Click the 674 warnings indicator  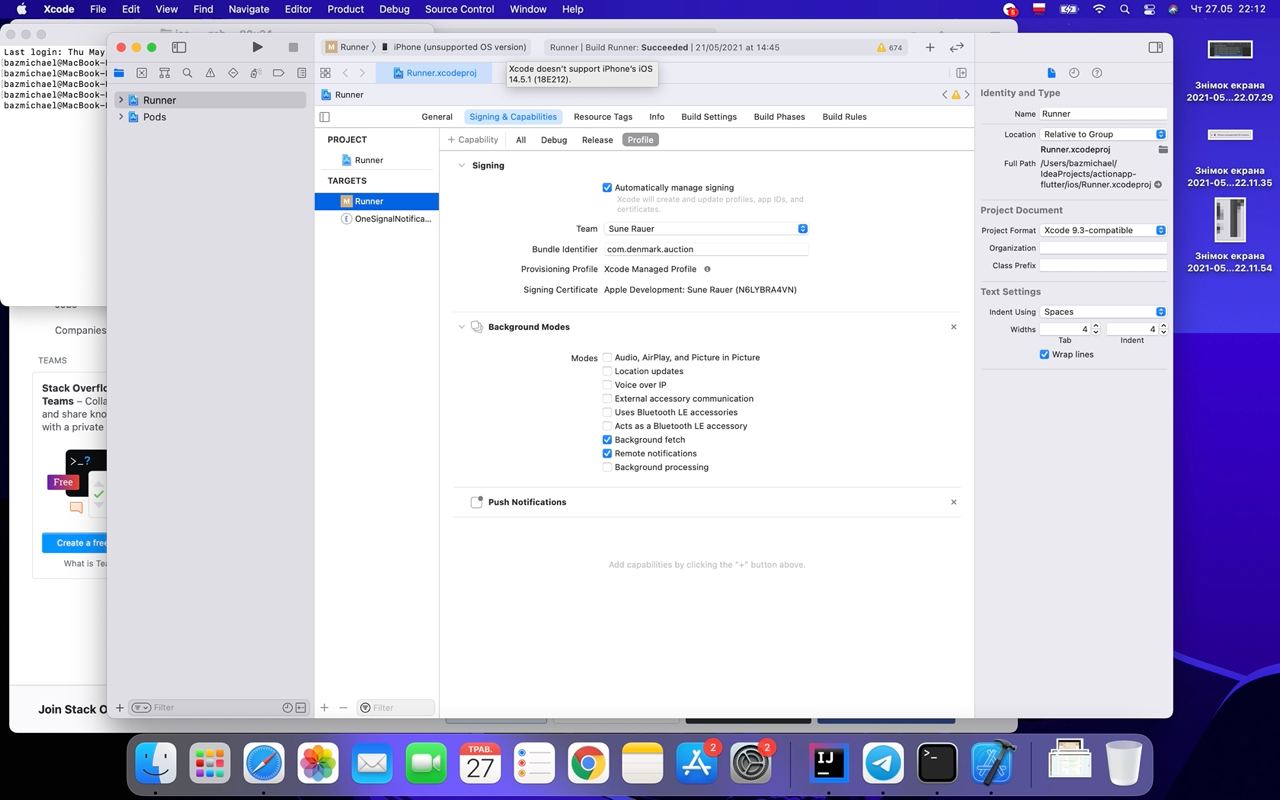pyautogui.click(x=889, y=47)
